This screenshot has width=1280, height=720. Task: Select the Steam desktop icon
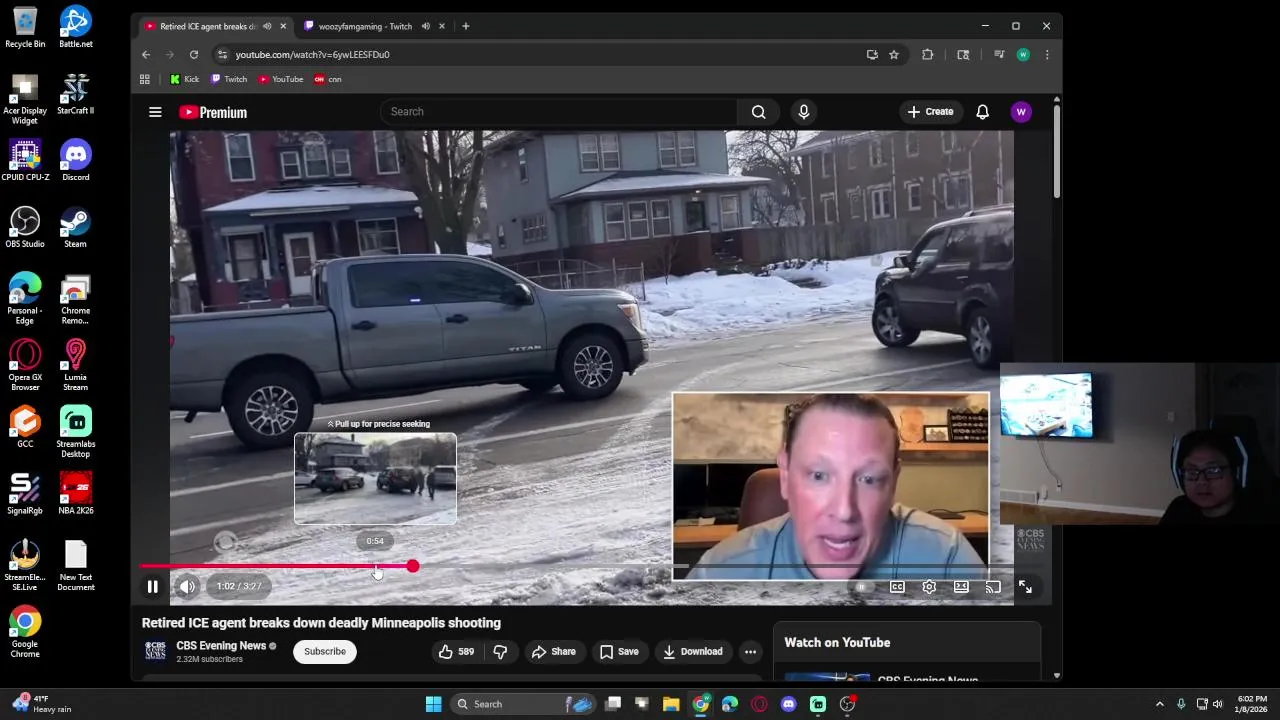coord(75,227)
